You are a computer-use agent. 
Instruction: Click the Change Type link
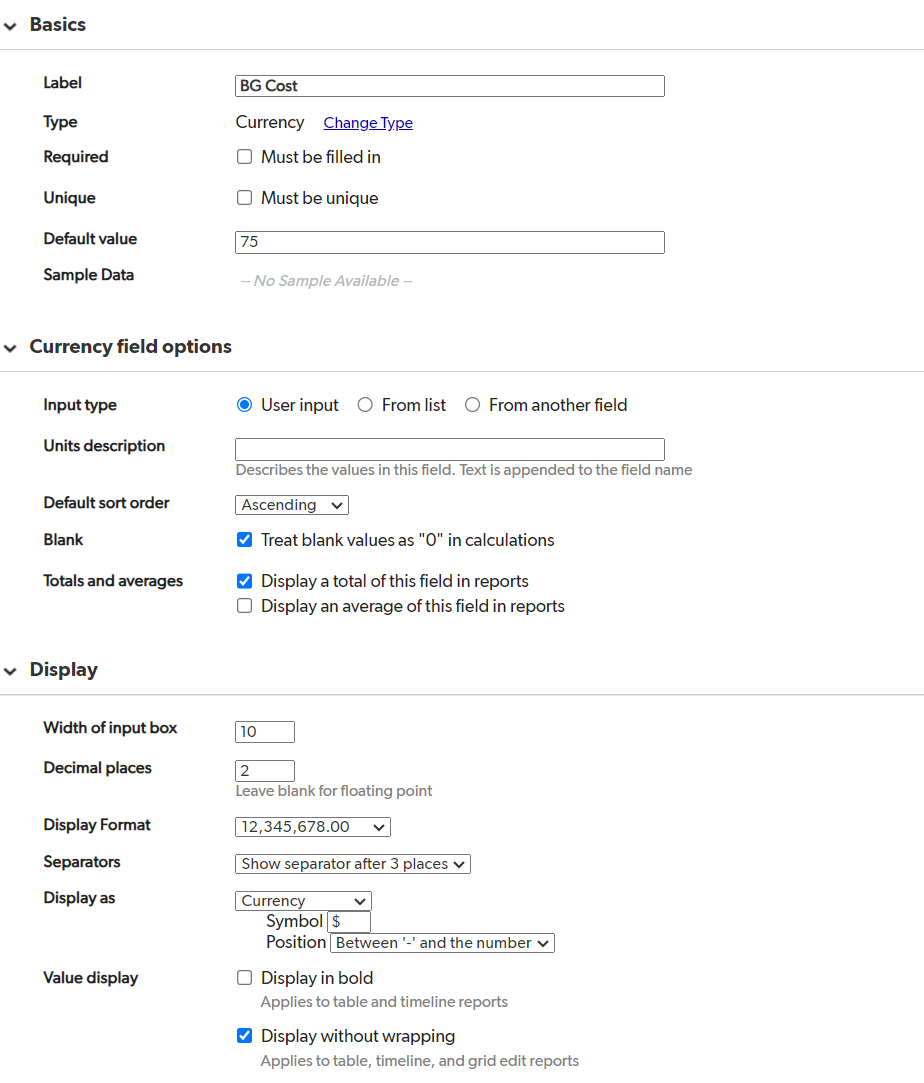[x=368, y=123]
